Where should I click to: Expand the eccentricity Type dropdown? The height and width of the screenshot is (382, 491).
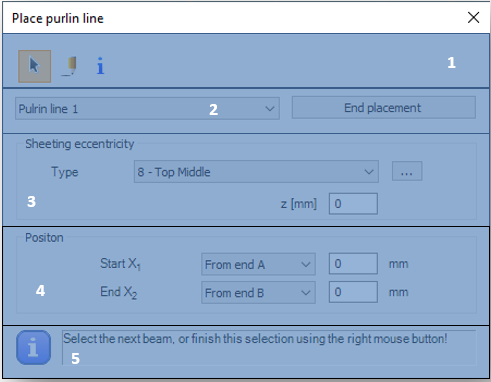coord(256,172)
